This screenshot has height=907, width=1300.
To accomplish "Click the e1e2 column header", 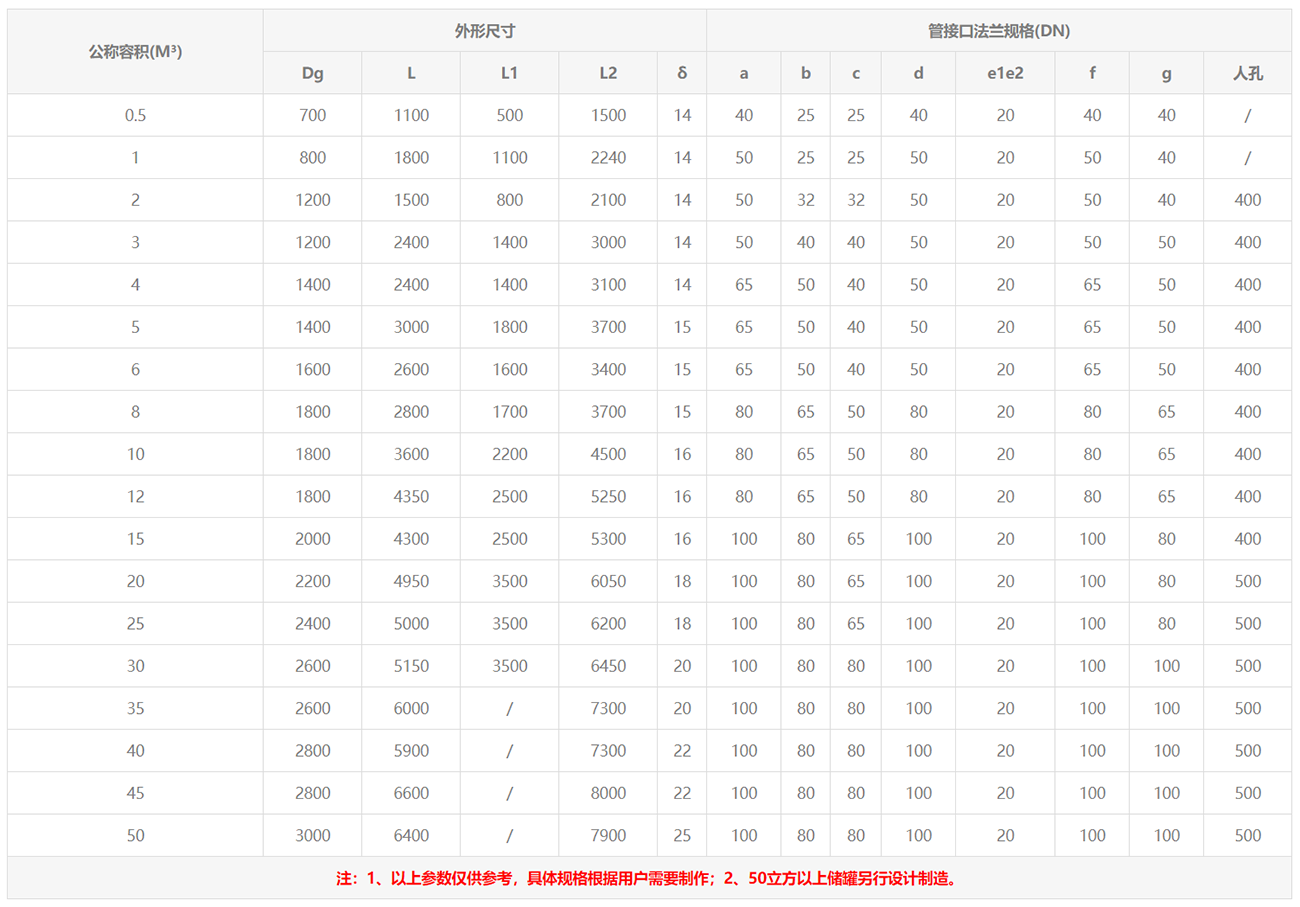I will pyautogui.click(x=1005, y=73).
